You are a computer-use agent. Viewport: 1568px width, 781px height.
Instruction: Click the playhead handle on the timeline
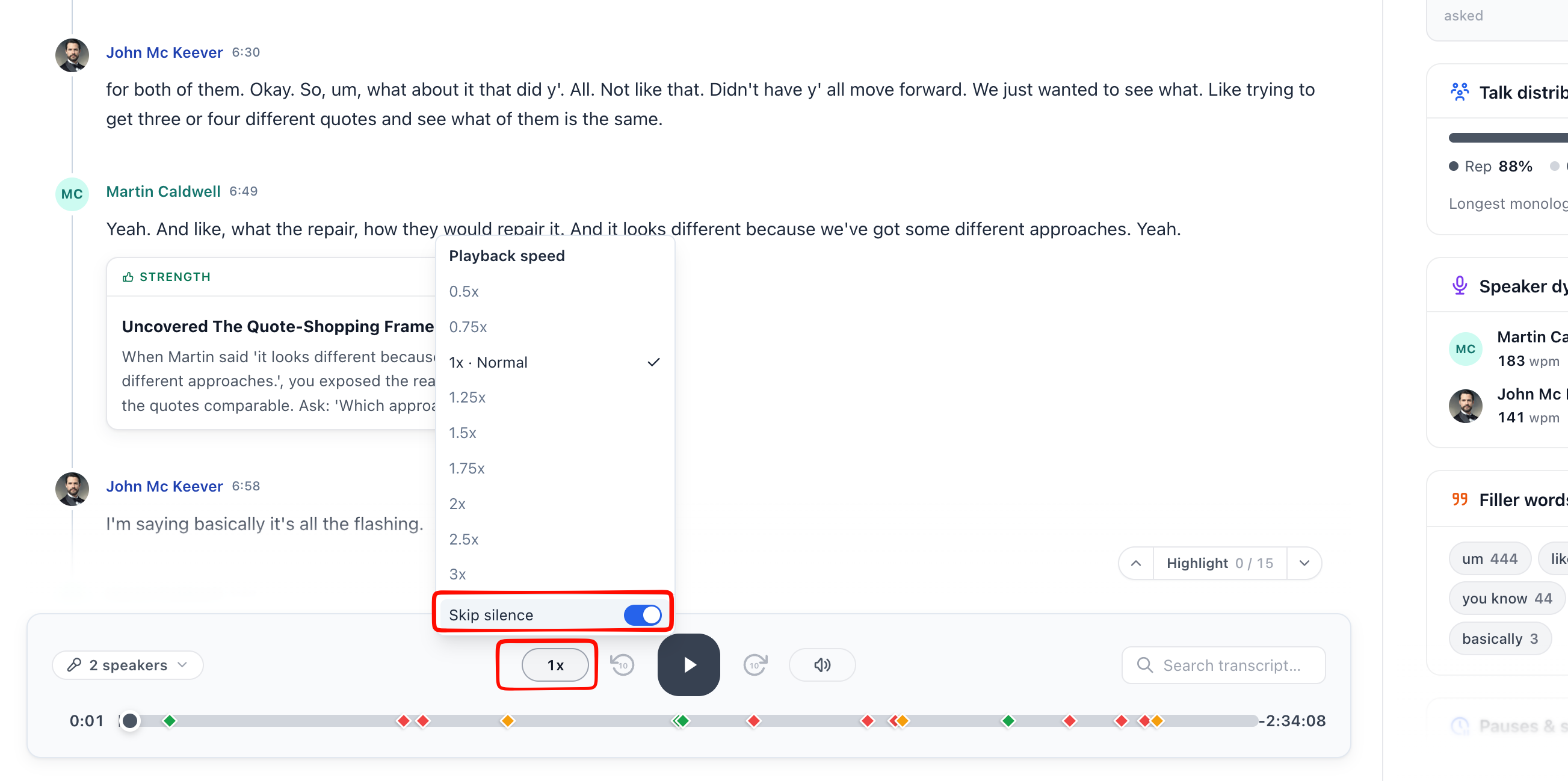[129, 721]
